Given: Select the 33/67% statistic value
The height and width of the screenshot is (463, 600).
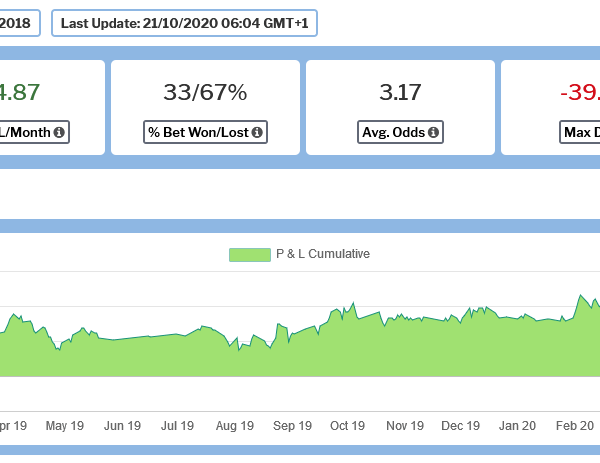Looking at the screenshot, I should coord(205,93).
